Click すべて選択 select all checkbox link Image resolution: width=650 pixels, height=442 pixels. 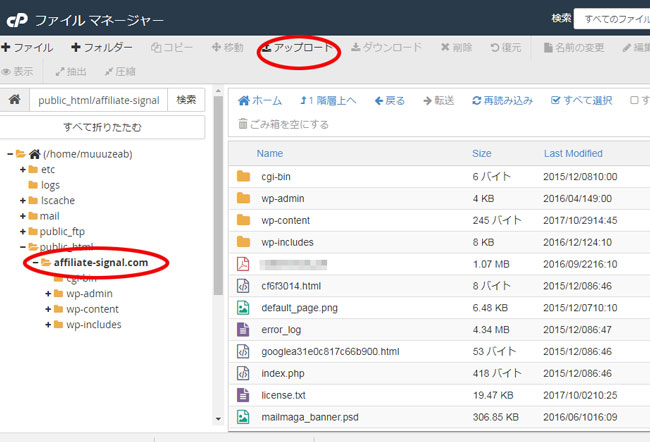[x=582, y=101]
